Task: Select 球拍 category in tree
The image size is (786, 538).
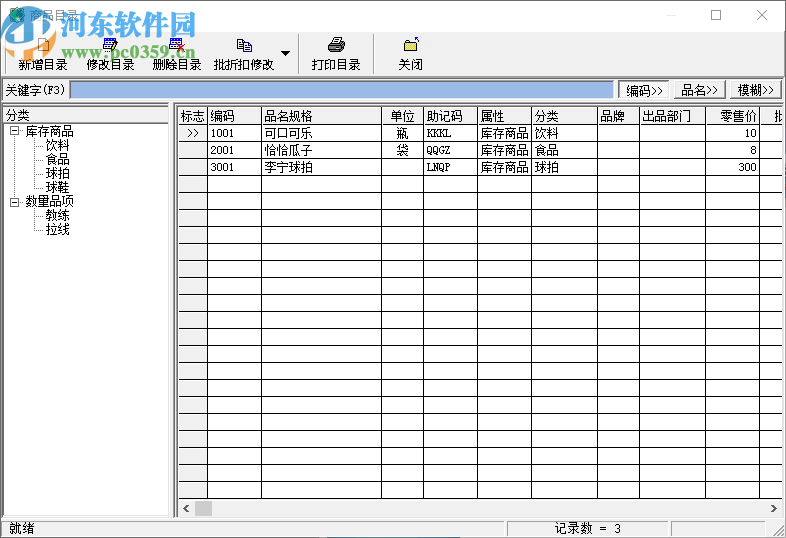Action: (x=57, y=173)
